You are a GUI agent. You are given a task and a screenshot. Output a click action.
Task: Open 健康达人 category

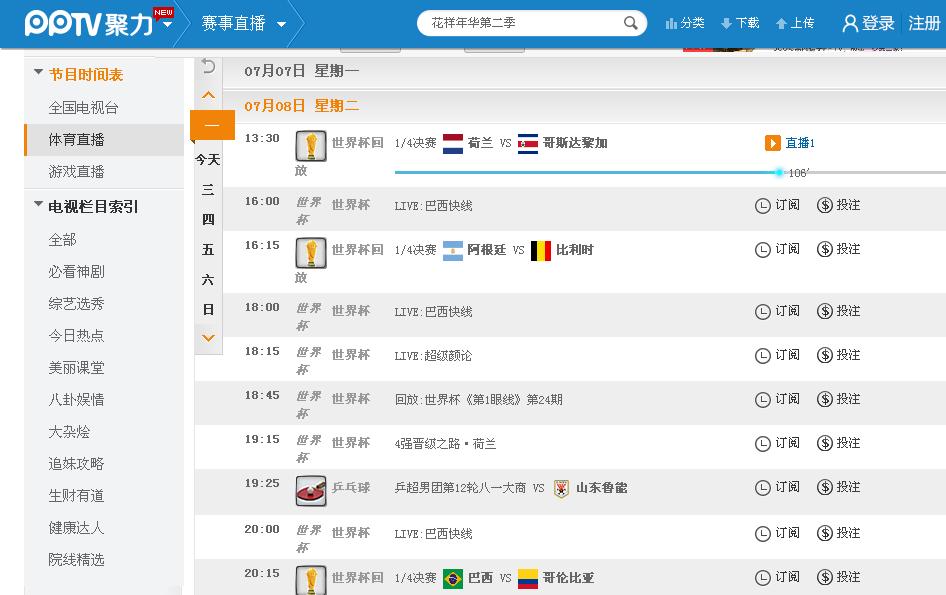coord(77,527)
